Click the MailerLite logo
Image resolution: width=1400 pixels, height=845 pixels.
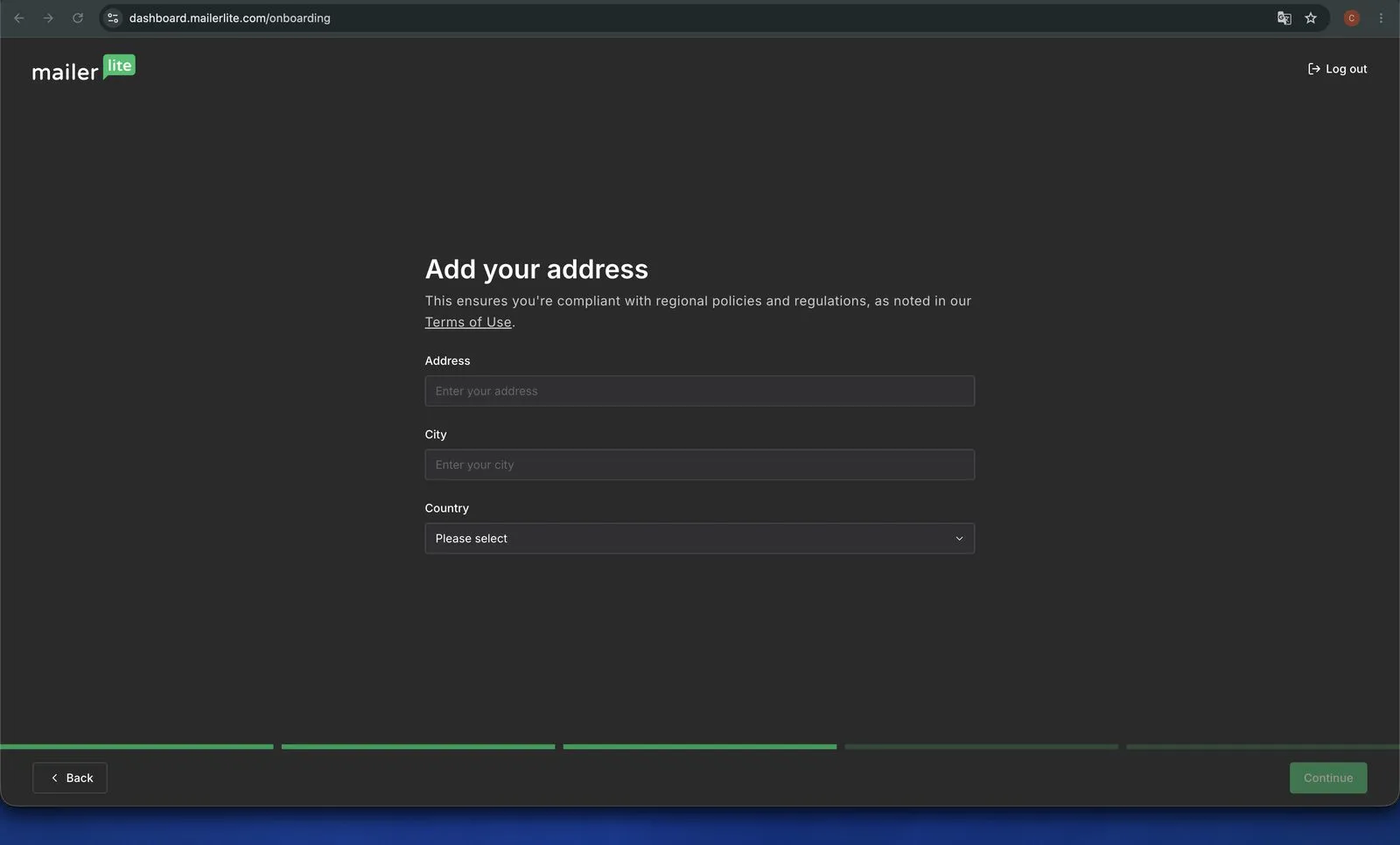[x=83, y=68]
